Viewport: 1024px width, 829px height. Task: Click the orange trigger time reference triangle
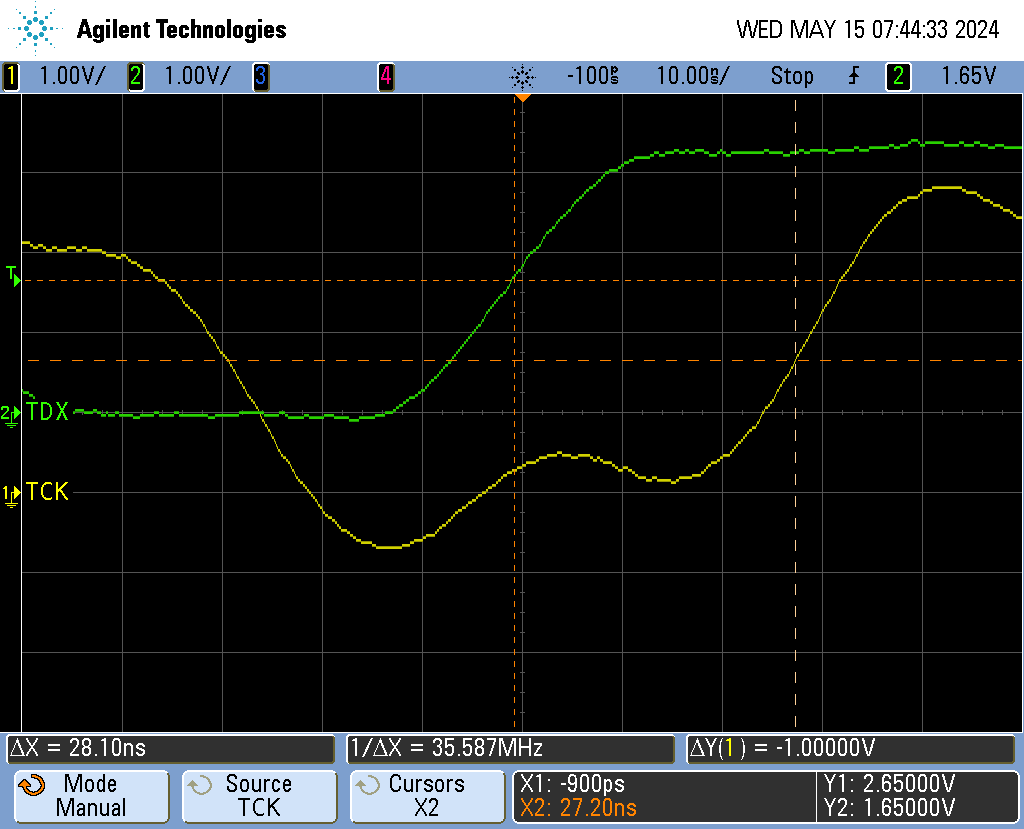pyautogui.click(x=522, y=98)
